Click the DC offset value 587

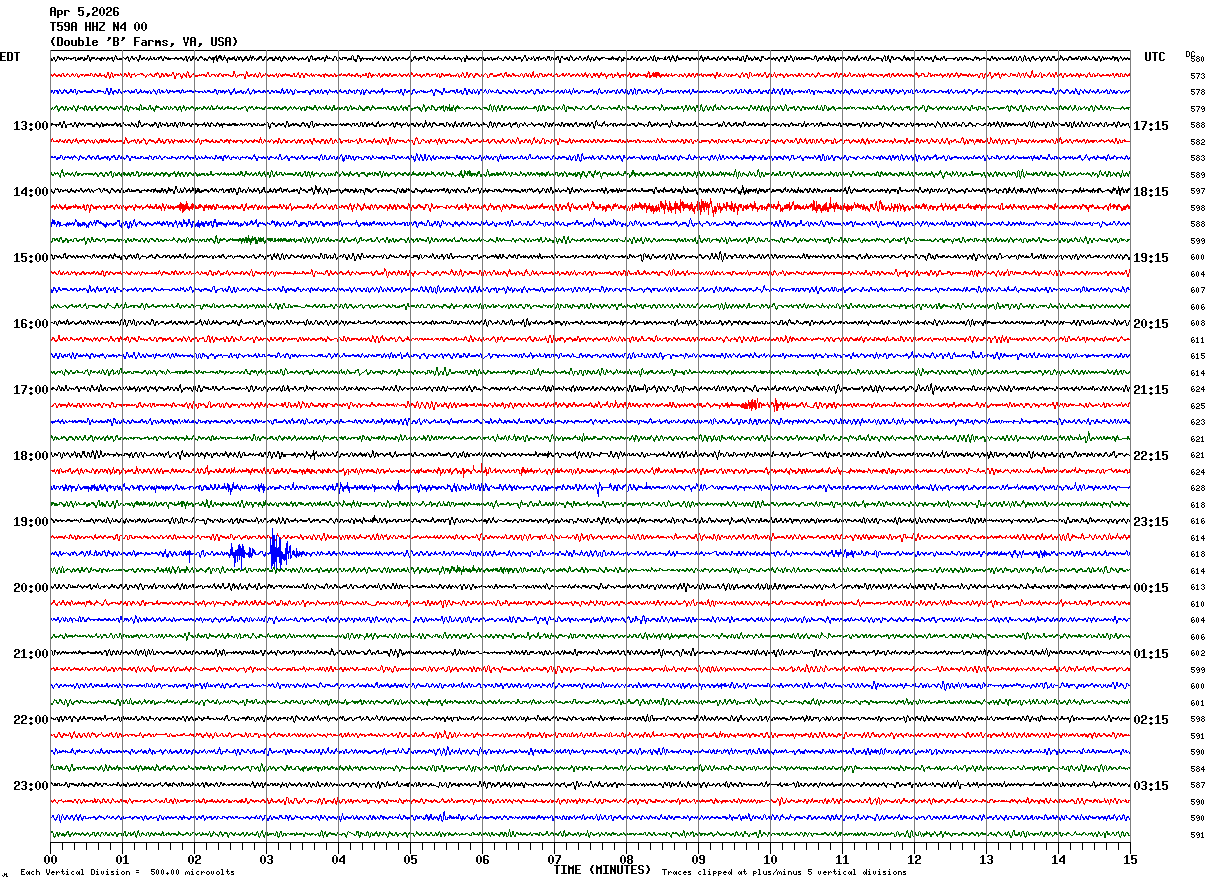pyautogui.click(x=1197, y=785)
